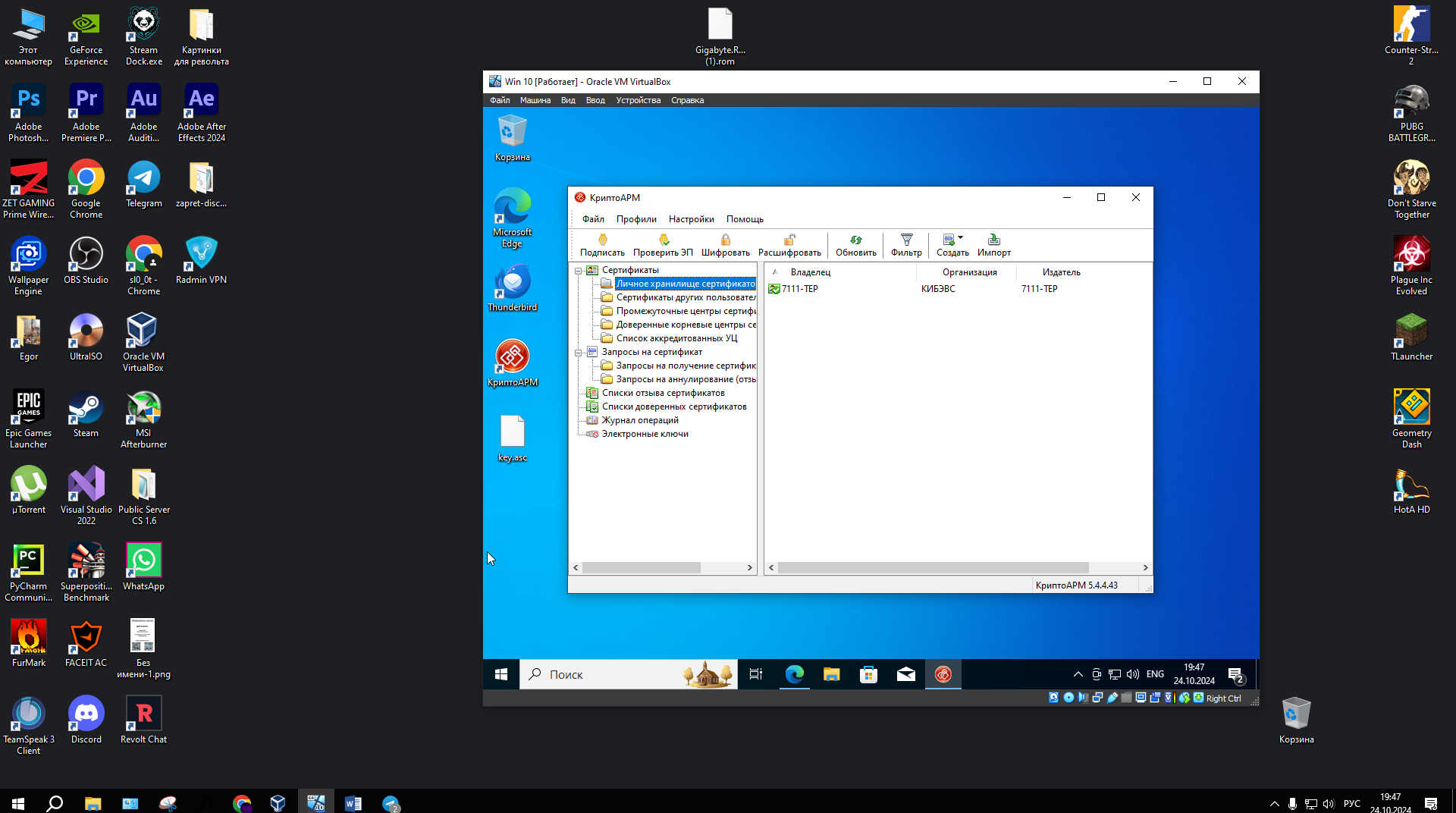Open the Файл menu in КриптоАРМ
Image resolution: width=1456 pixels, height=813 pixels.
[593, 219]
